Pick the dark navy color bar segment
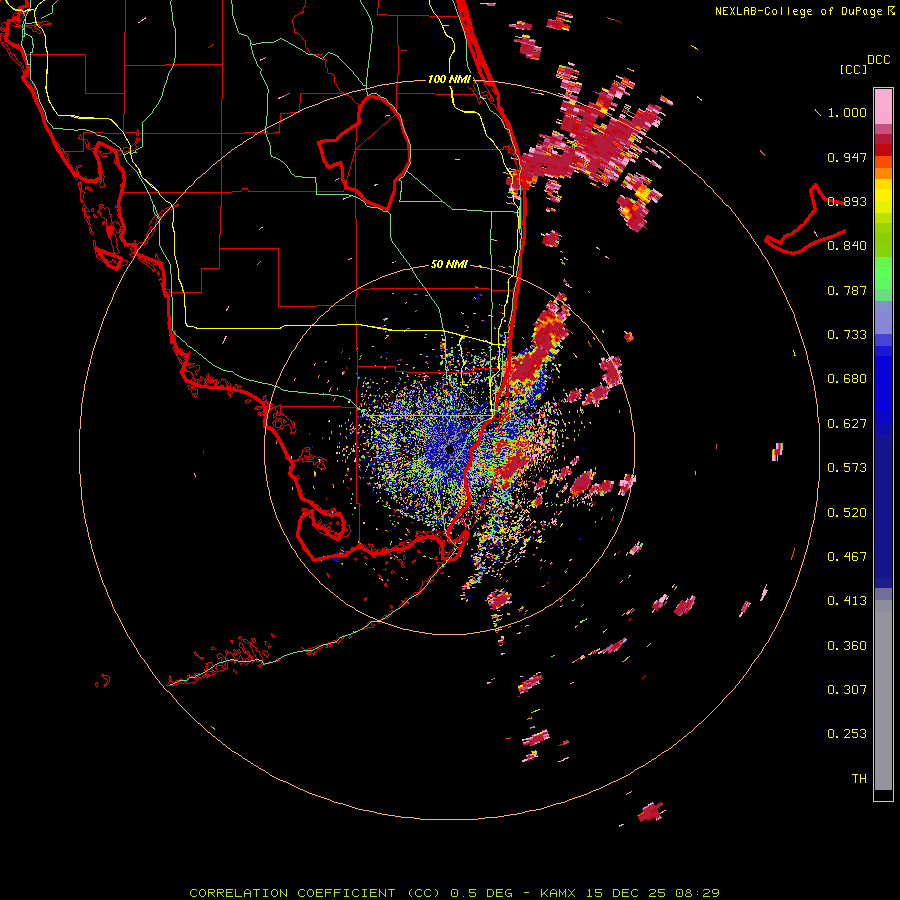This screenshot has height=900, width=900. pyautogui.click(x=883, y=511)
